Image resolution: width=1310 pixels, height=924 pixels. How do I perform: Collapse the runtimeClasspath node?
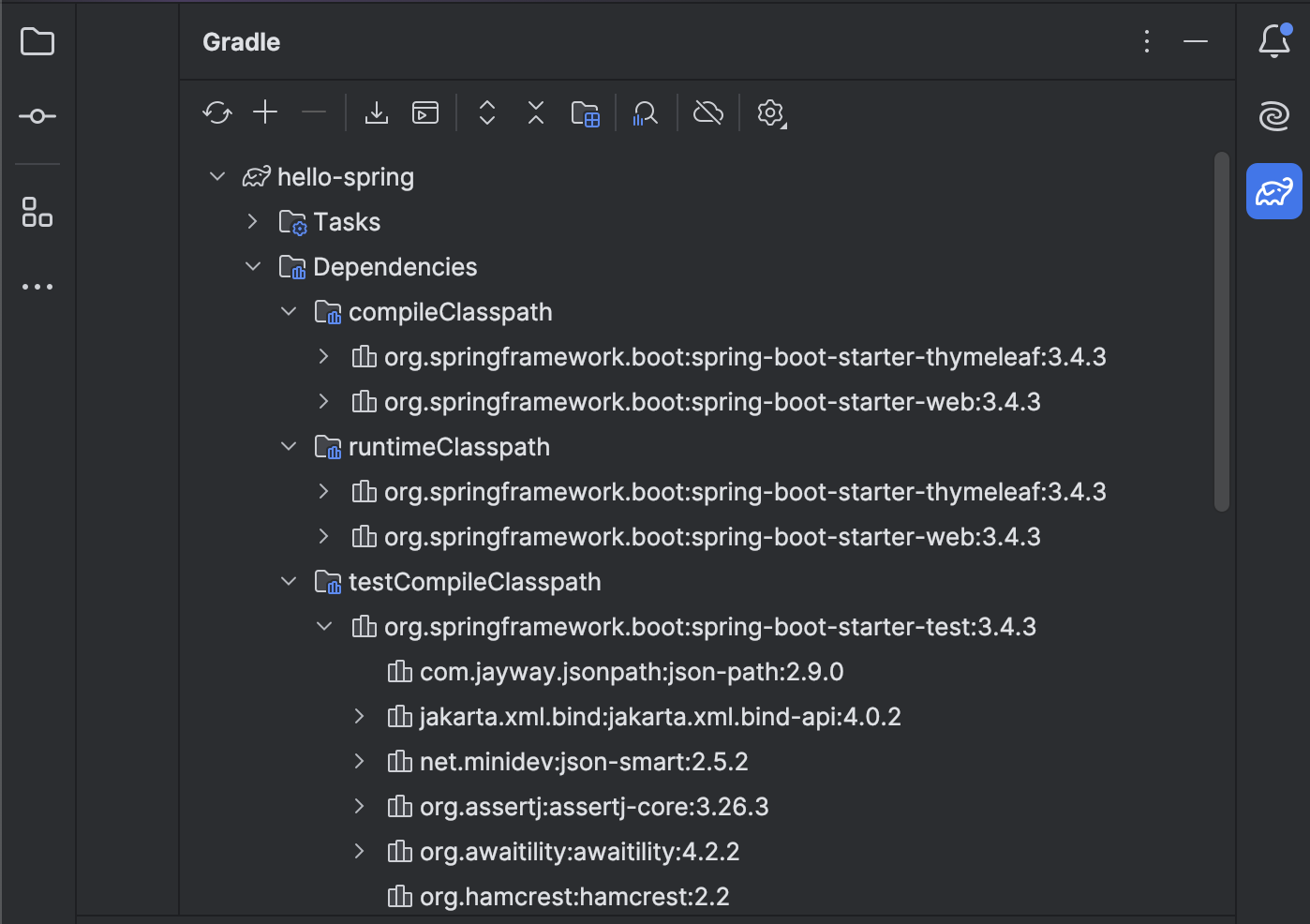pos(289,446)
